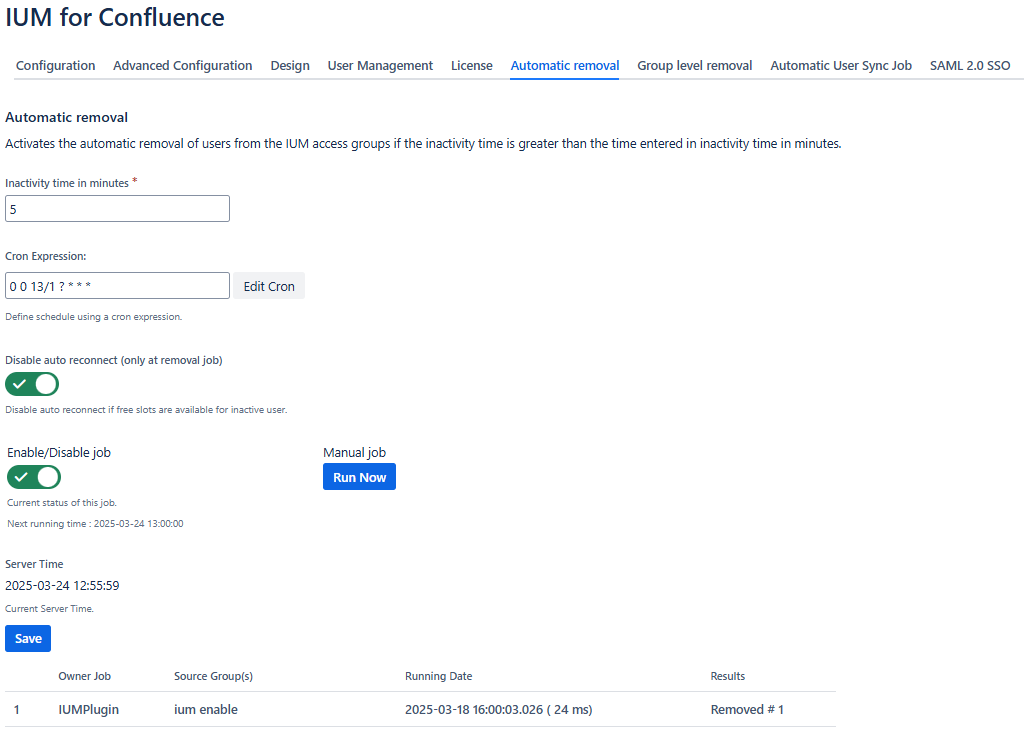
Task: Click the Source Group(s) column header
Action: (x=213, y=676)
